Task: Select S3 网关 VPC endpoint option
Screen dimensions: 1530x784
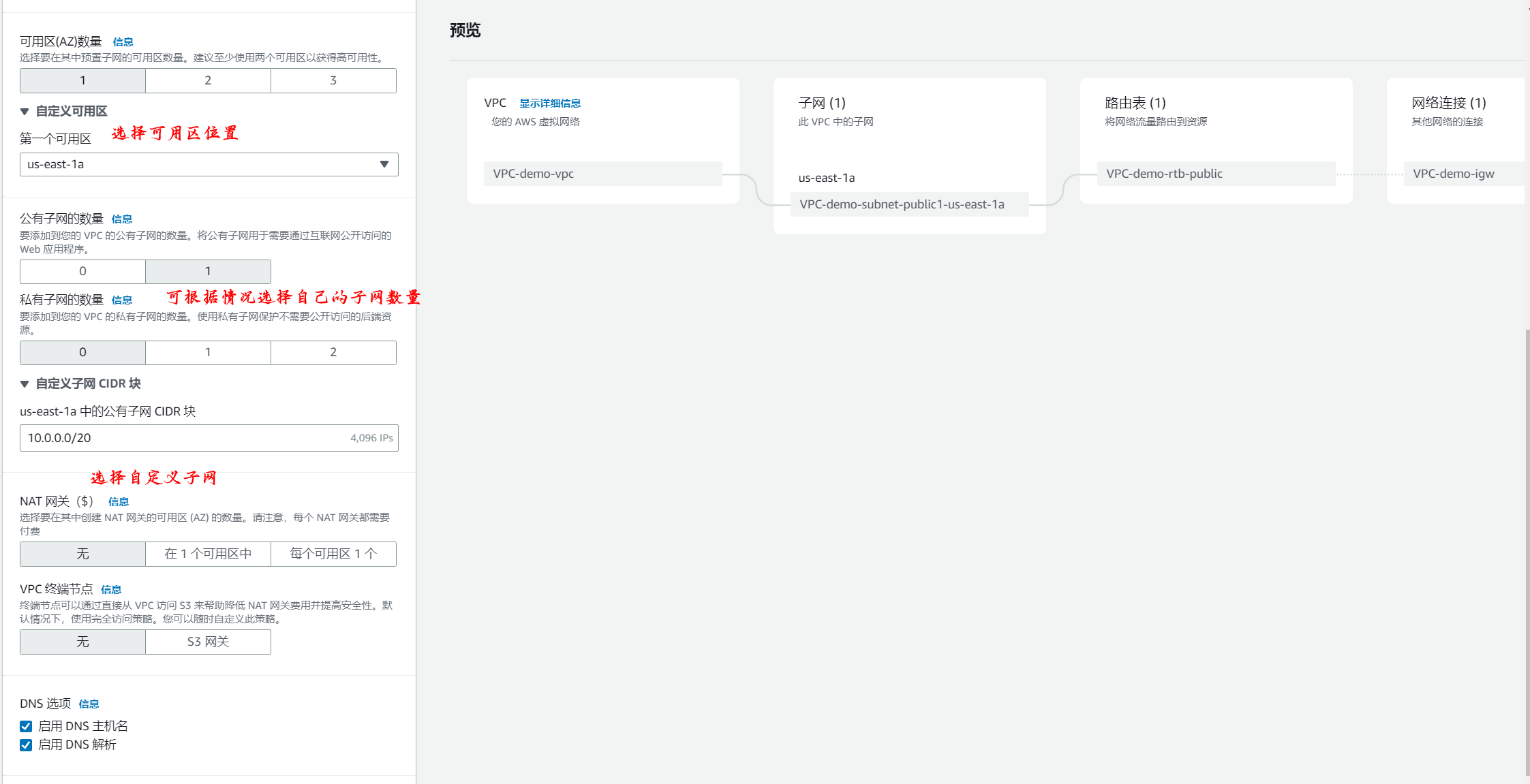Action: pyautogui.click(x=208, y=642)
